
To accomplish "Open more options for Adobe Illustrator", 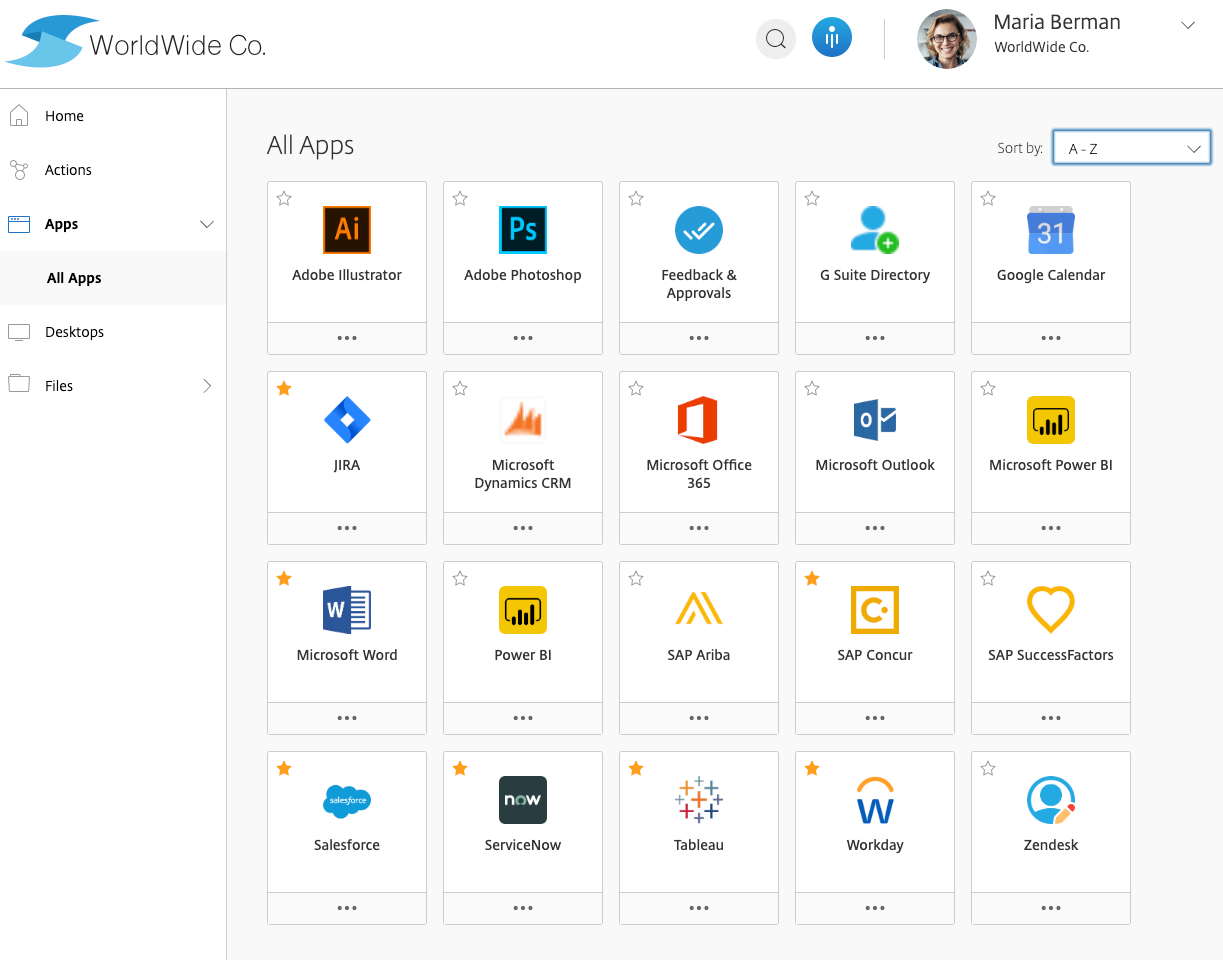I will [x=347, y=338].
